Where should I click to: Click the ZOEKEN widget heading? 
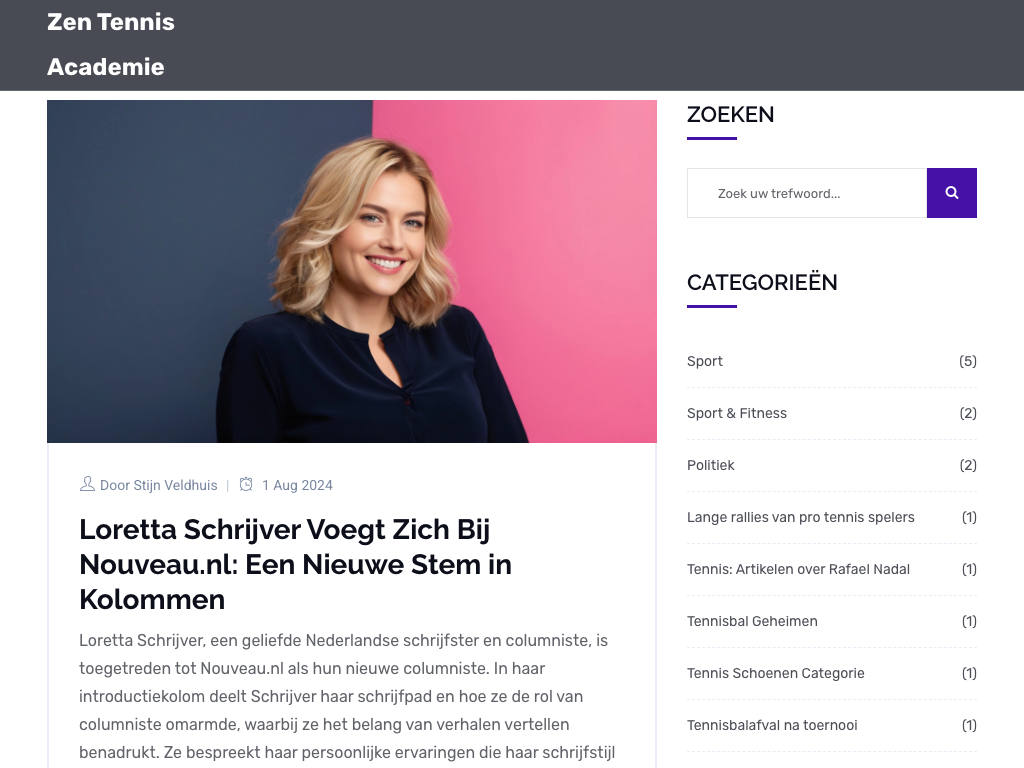coord(730,115)
